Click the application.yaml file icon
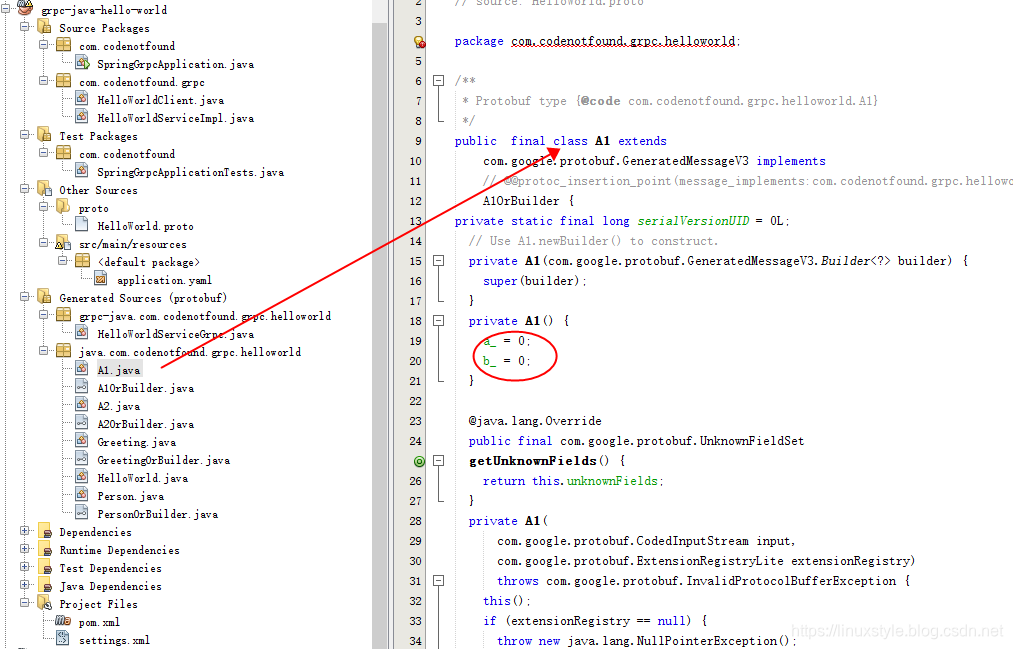This screenshot has width=1013, height=649. point(101,278)
